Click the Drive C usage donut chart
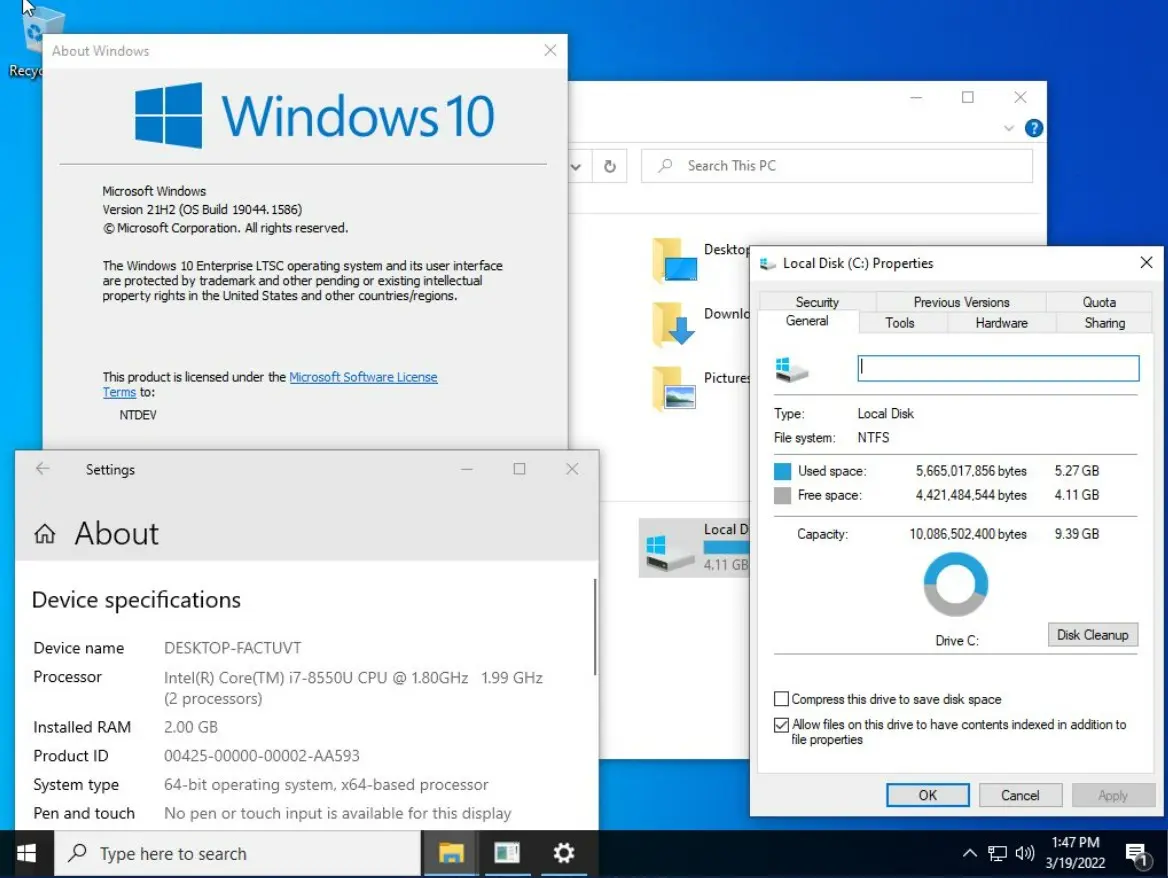Screen dimensions: 1168x878 [956, 584]
